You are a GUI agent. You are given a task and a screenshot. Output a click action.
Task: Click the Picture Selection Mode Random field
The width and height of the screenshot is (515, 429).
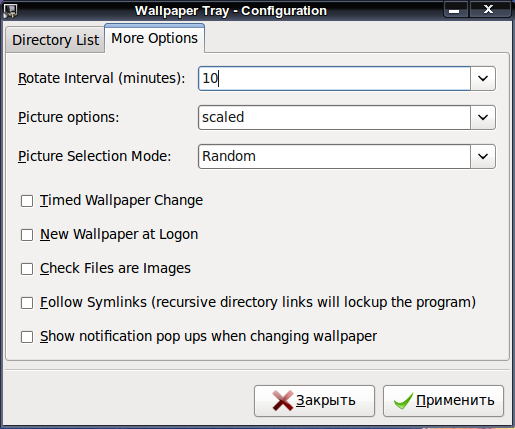[x=334, y=156]
